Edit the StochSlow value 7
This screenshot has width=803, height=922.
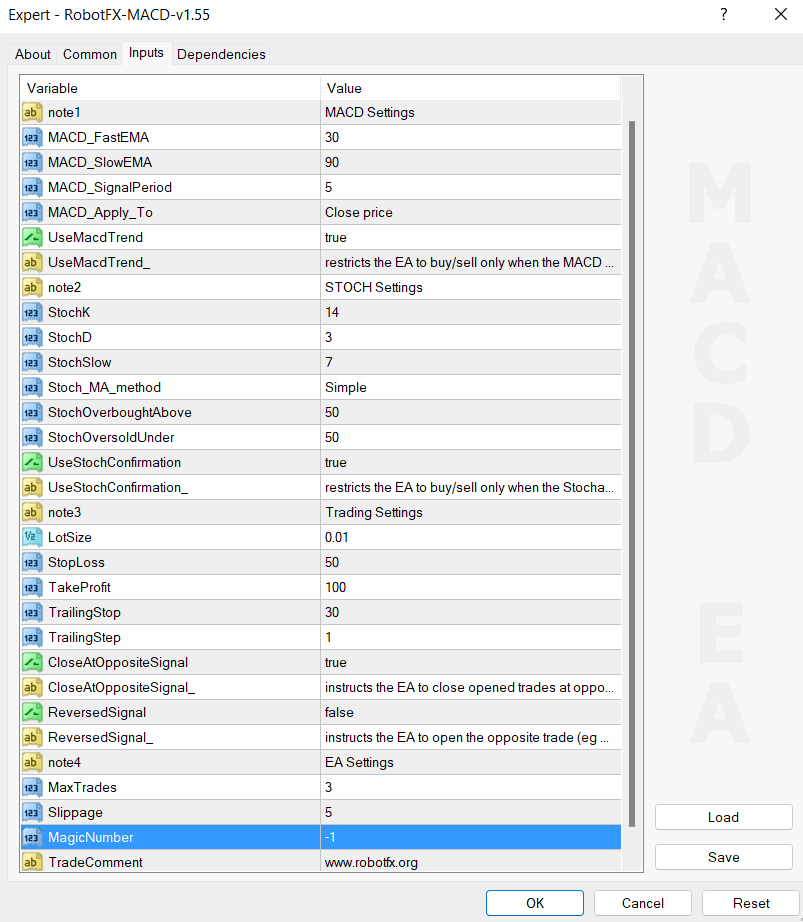tap(471, 362)
